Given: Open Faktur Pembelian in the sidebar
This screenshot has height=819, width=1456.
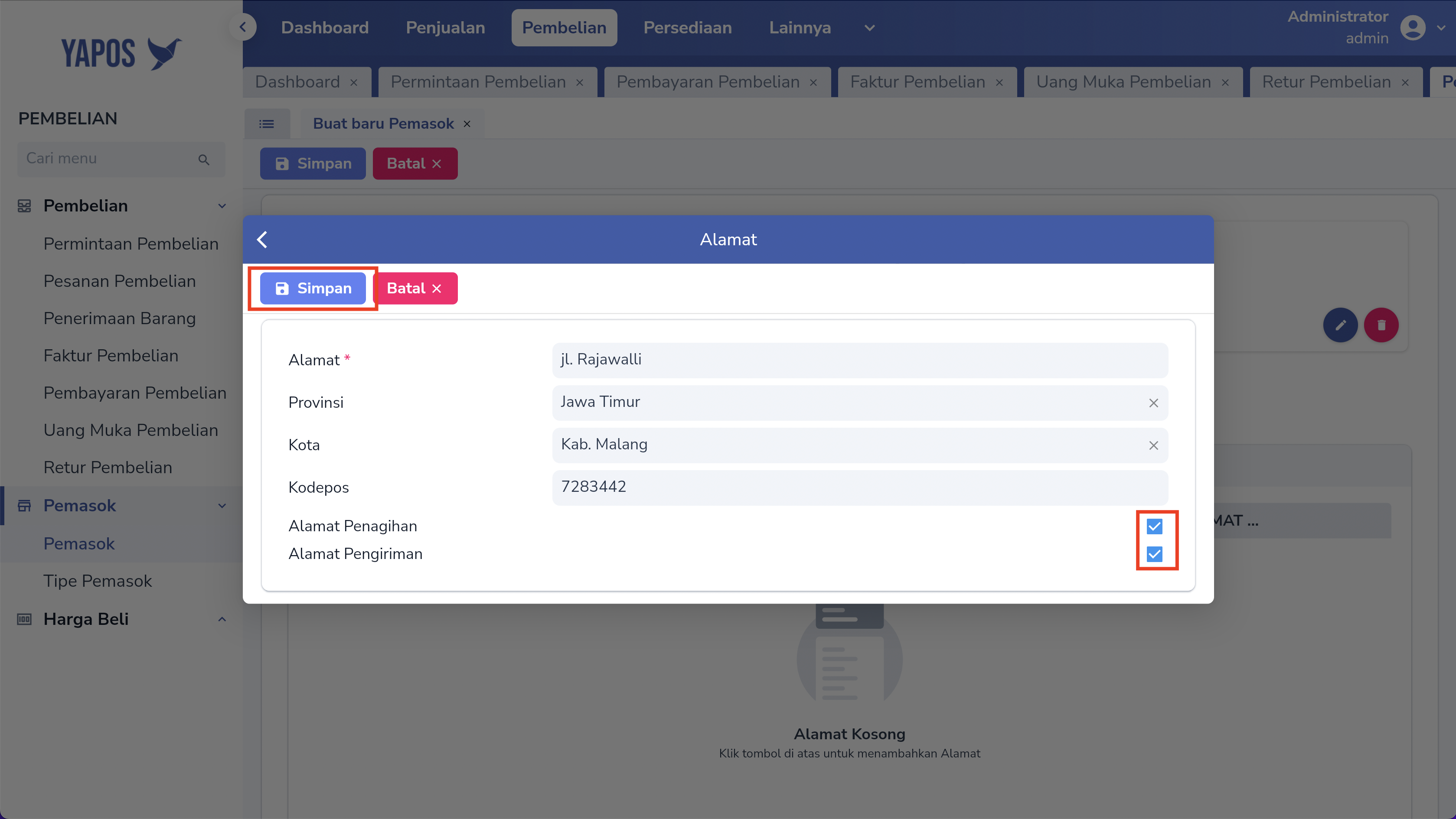Looking at the screenshot, I should 111,356.
